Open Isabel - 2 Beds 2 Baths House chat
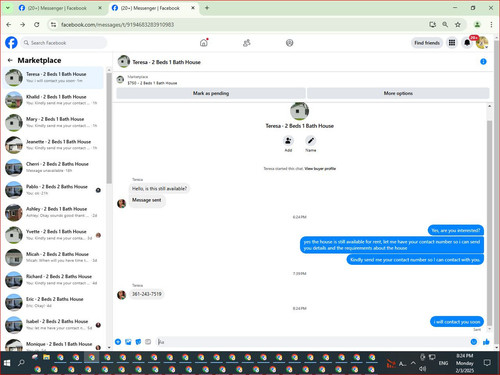500x375 pixels. point(53,325)
